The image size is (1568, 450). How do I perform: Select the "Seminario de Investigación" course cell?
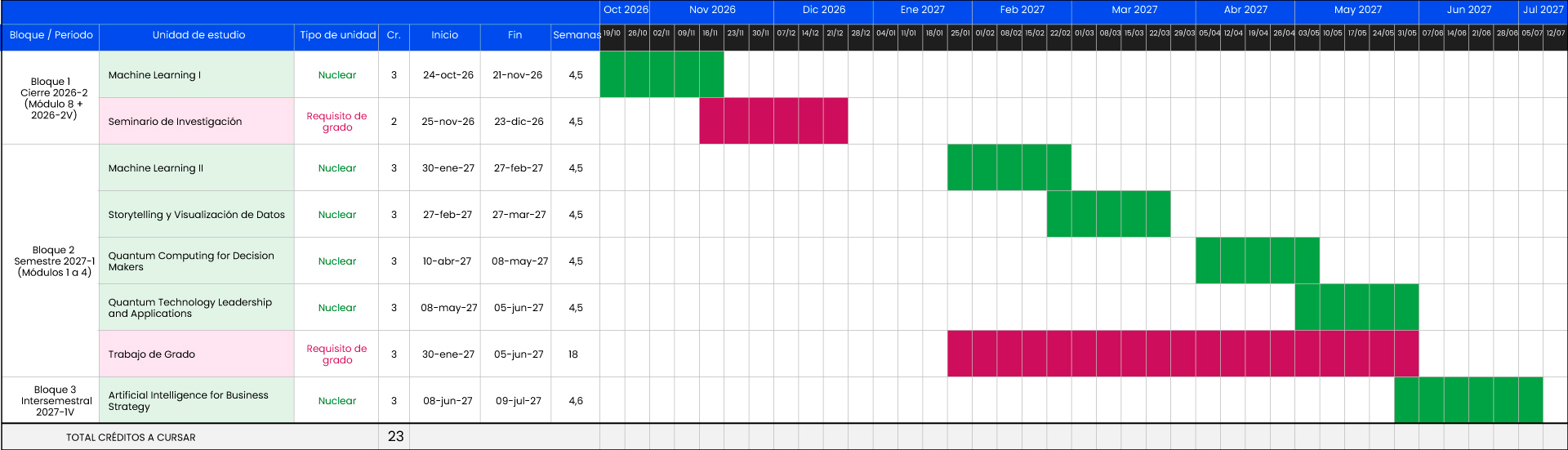click(197, 121)
